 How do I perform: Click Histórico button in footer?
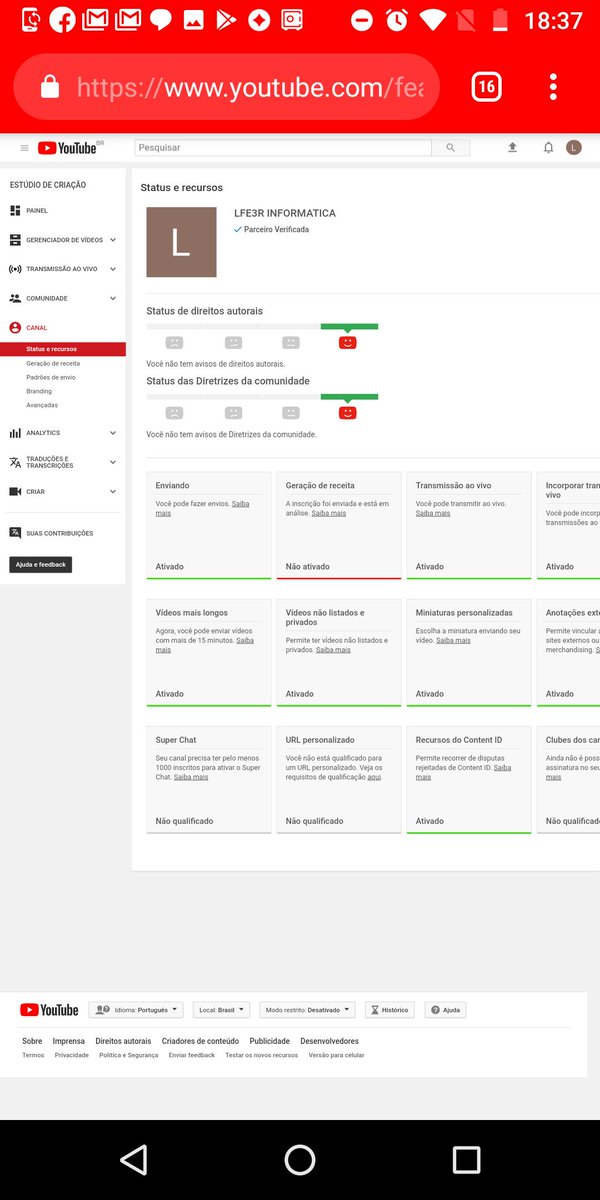tap(390, 1010)
